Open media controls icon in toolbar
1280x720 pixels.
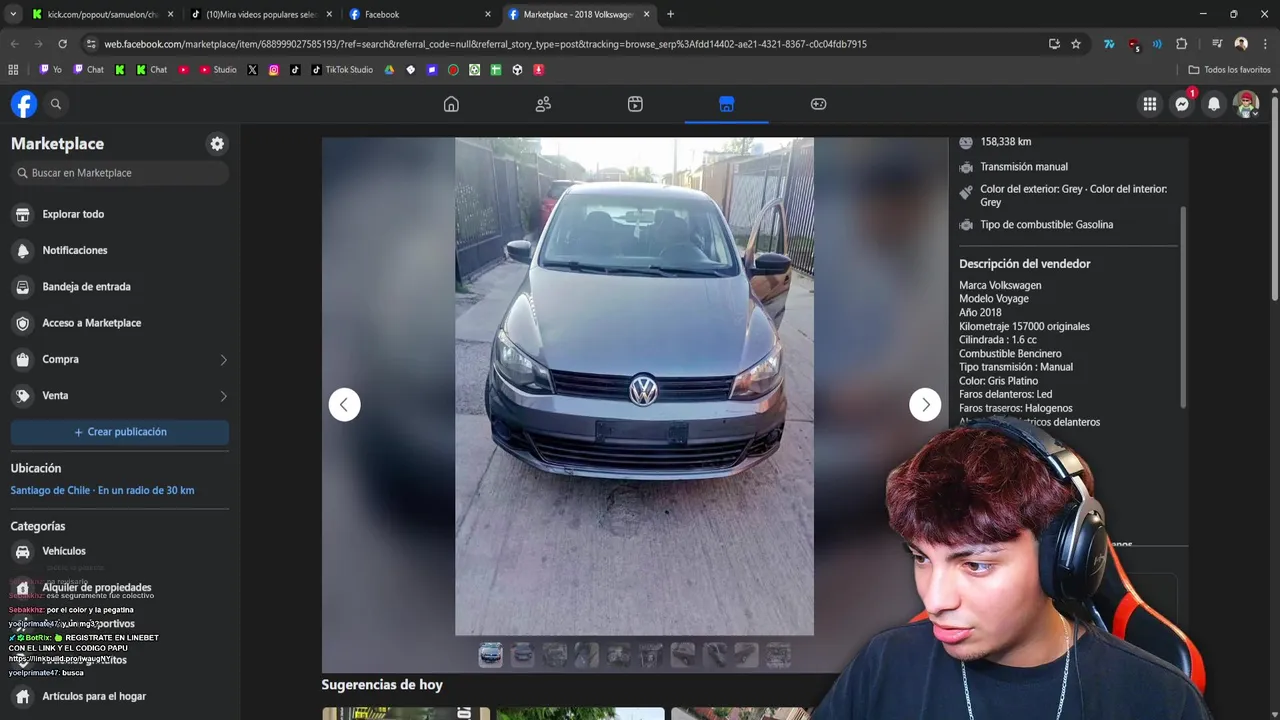point(1217,44)
